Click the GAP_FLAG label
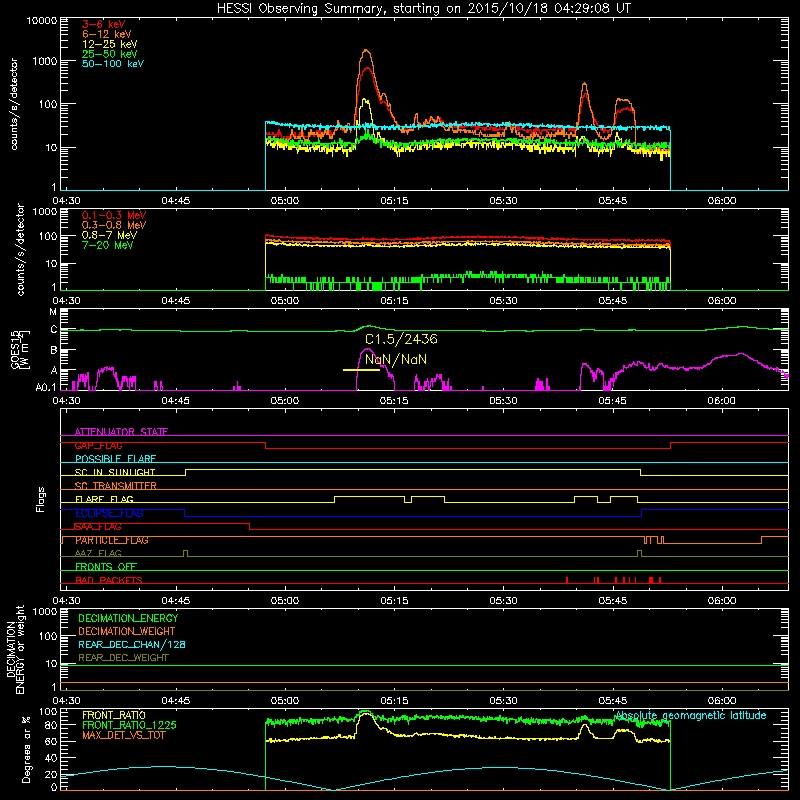 pyautogui.click(x=98, y=445)
